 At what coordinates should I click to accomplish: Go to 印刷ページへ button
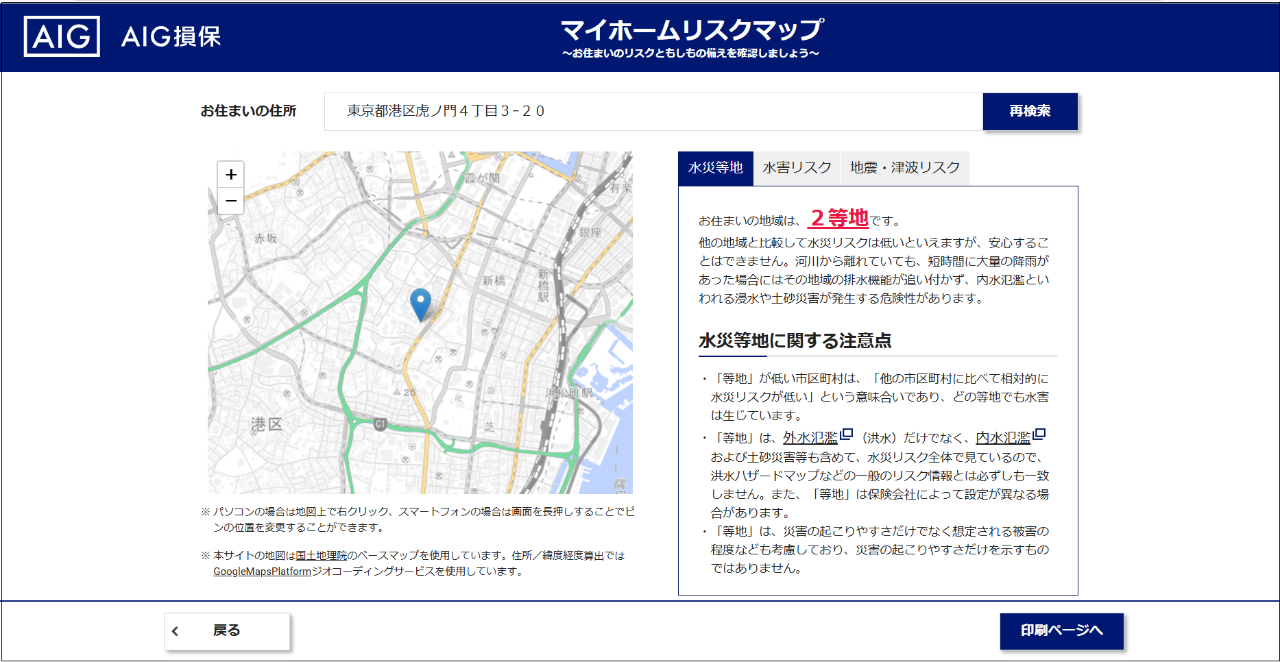pos(1061,631)
